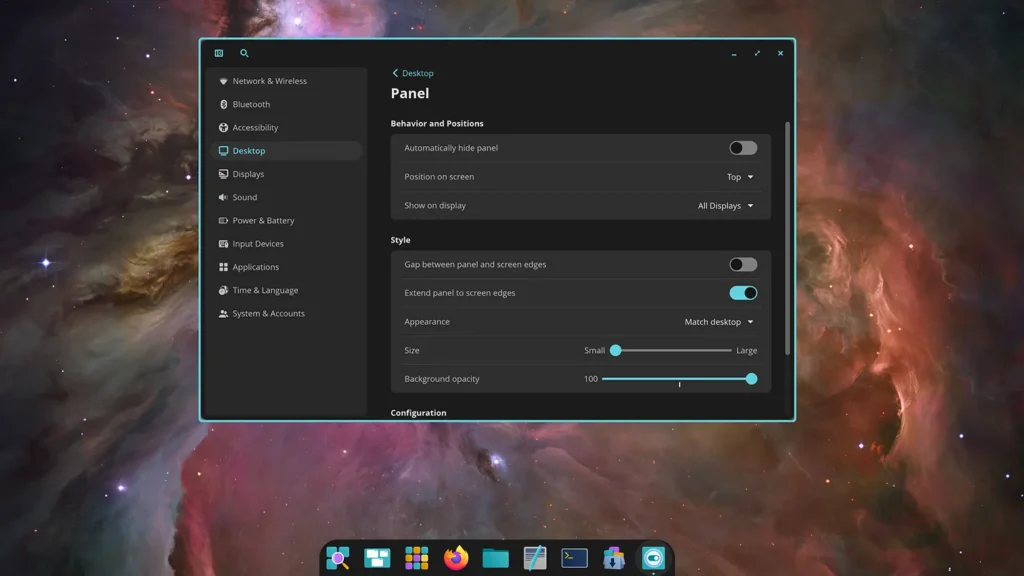Open the launcher search icon in dock
This screenshot has height=576, width=1024.
(338, 558)
